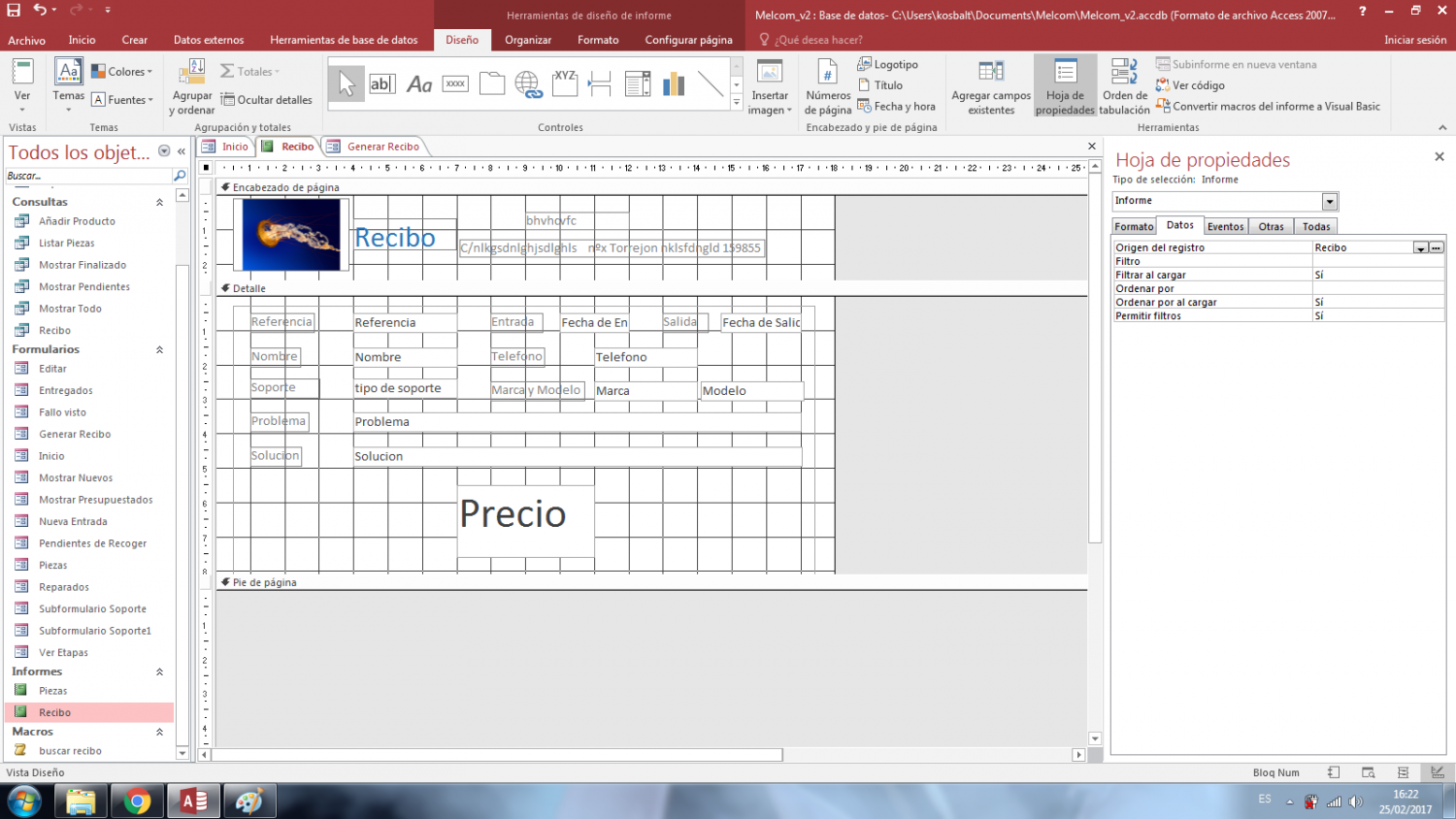Click the search magnifier in navigation pane
Viewport: 1456px width, 819px height.
click(180, 176)
